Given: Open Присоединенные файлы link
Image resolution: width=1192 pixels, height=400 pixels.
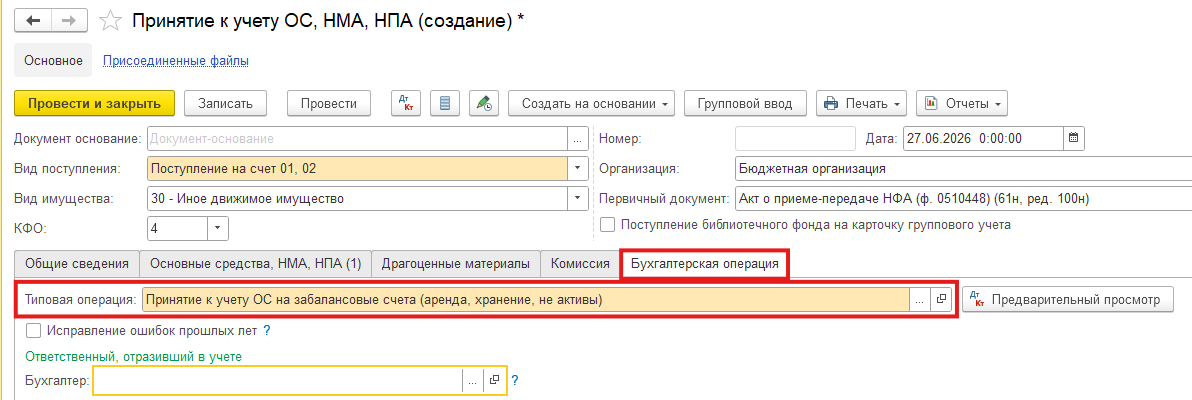Looking at the screenshot, I should tap(176, 60).
